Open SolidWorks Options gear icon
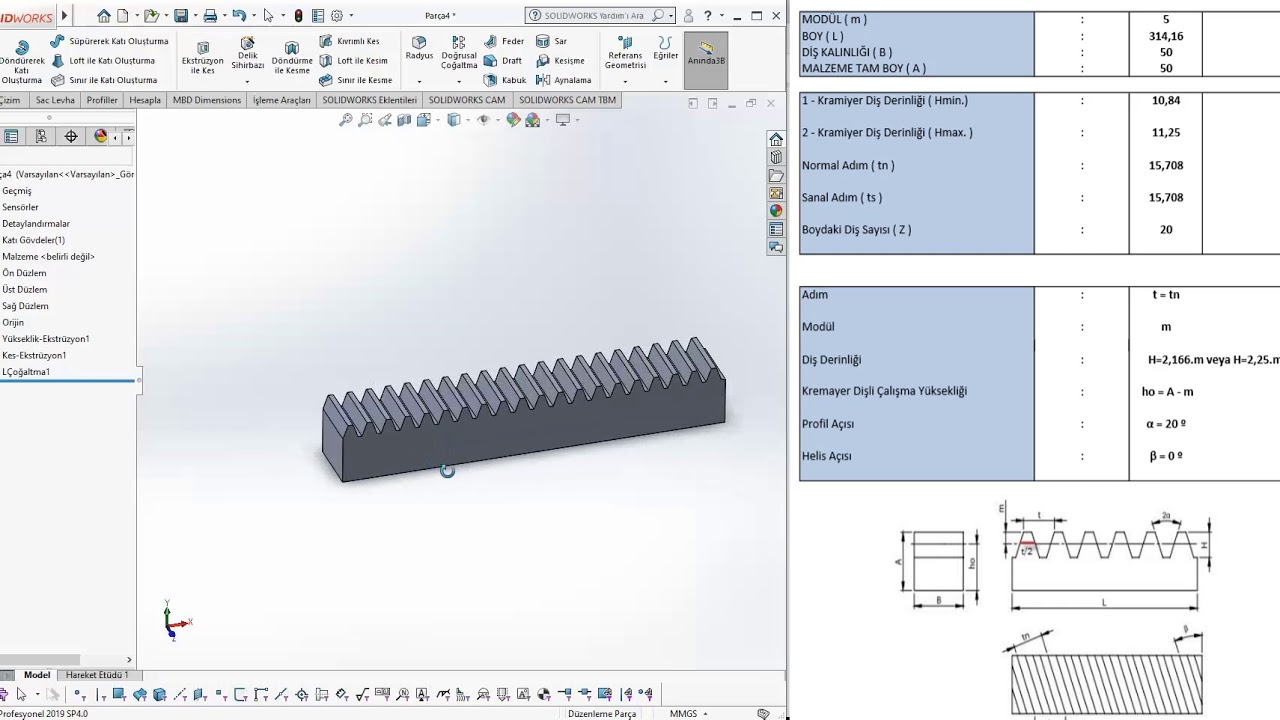This screenshot has width=1280, height=720. click(337, 16)
